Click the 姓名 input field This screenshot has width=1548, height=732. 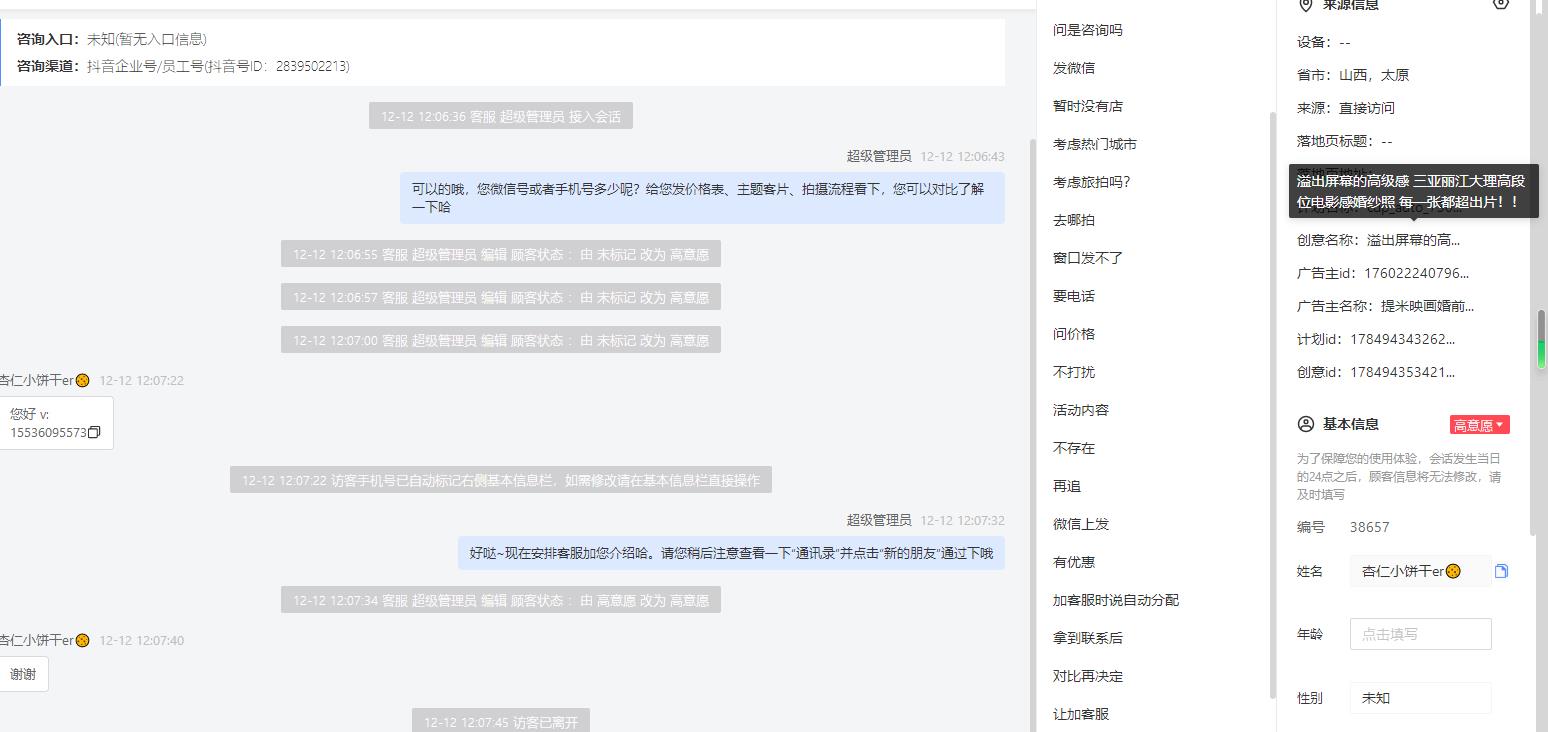click(x=1420, y=571)
